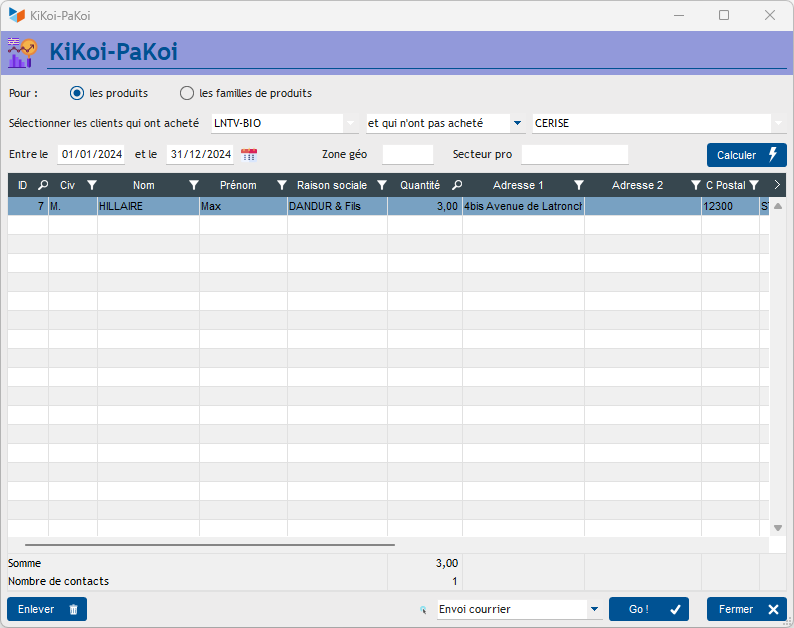Screen dimensions: 794x628
Task: Filter the Adresse 1 column
Action: click(578, 185)
